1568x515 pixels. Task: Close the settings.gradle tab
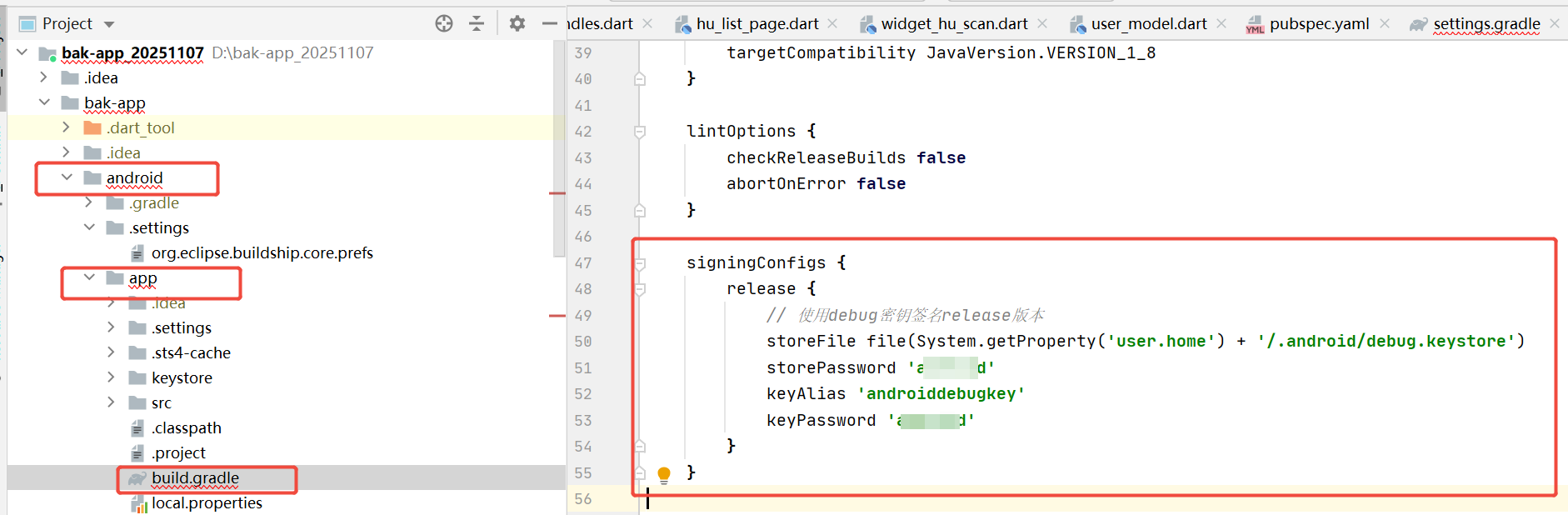tap(1555, 23)
